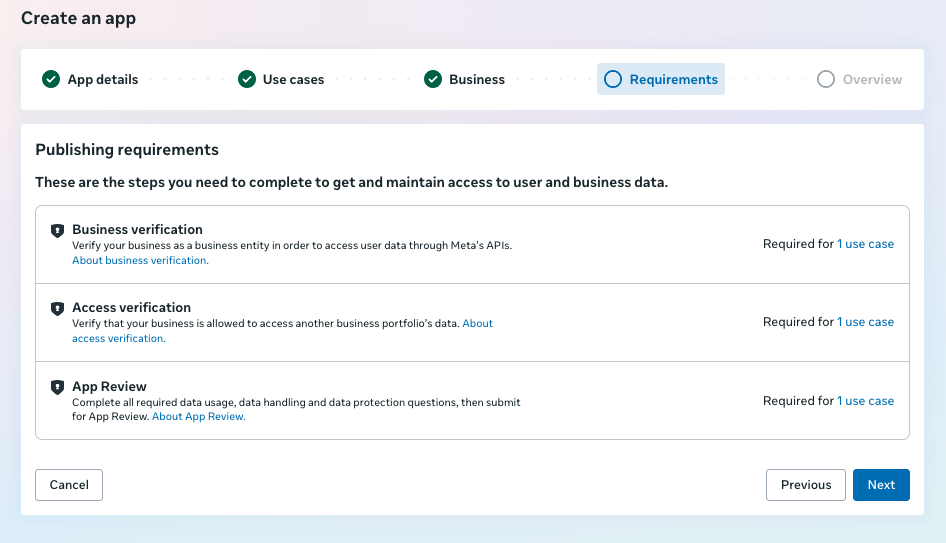Click the Cancel button
946x543 pixels.
(x=69, y=485)
